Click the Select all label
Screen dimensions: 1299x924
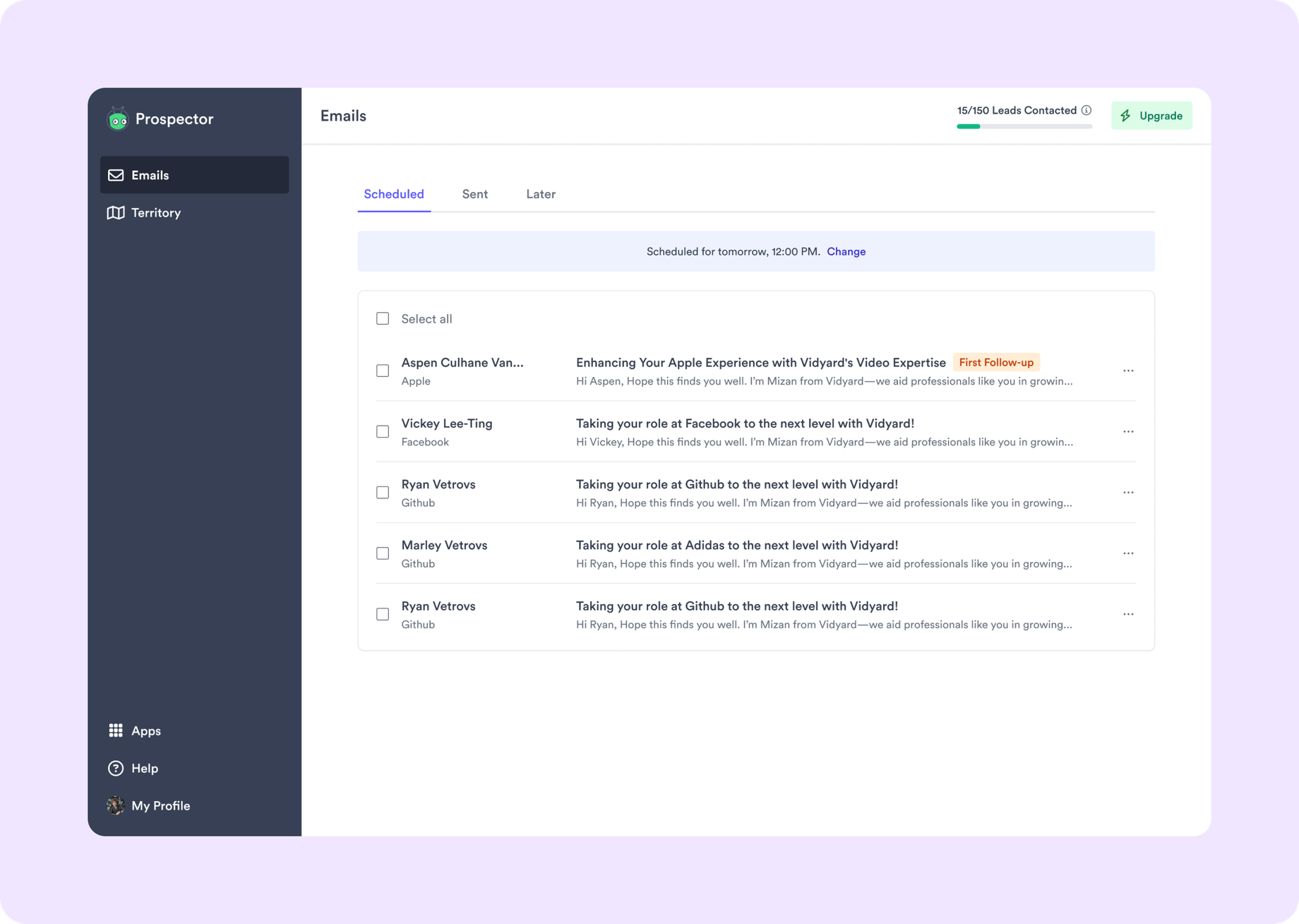point(426,318)
